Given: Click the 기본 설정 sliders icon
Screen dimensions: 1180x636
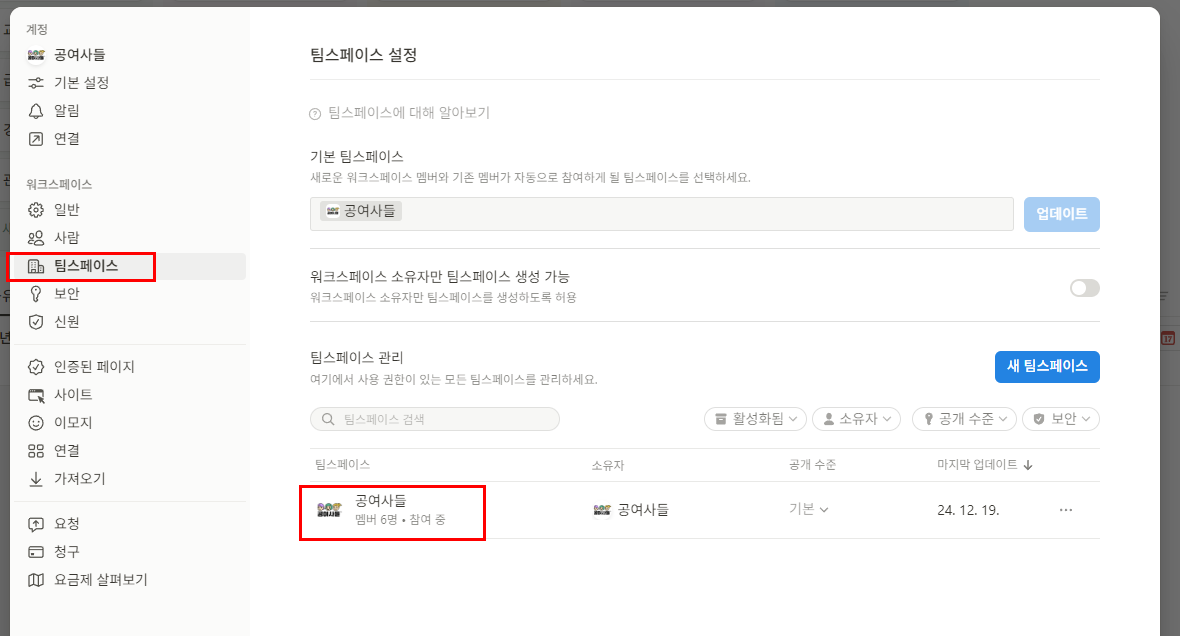Looking at the screenshot, I should [x=36, y=83].
